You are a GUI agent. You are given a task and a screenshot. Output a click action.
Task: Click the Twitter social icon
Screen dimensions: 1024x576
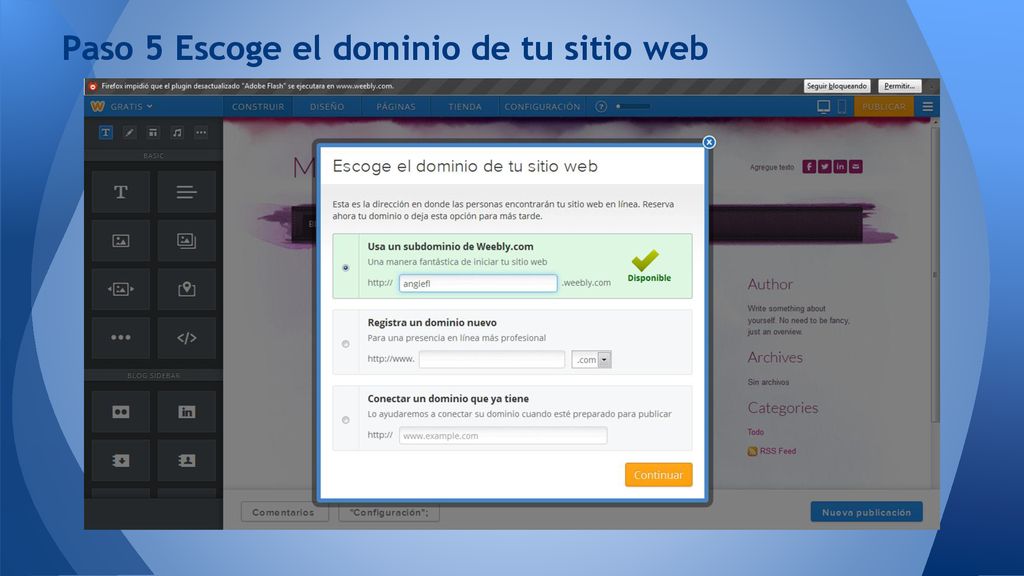tap(825, 167)
